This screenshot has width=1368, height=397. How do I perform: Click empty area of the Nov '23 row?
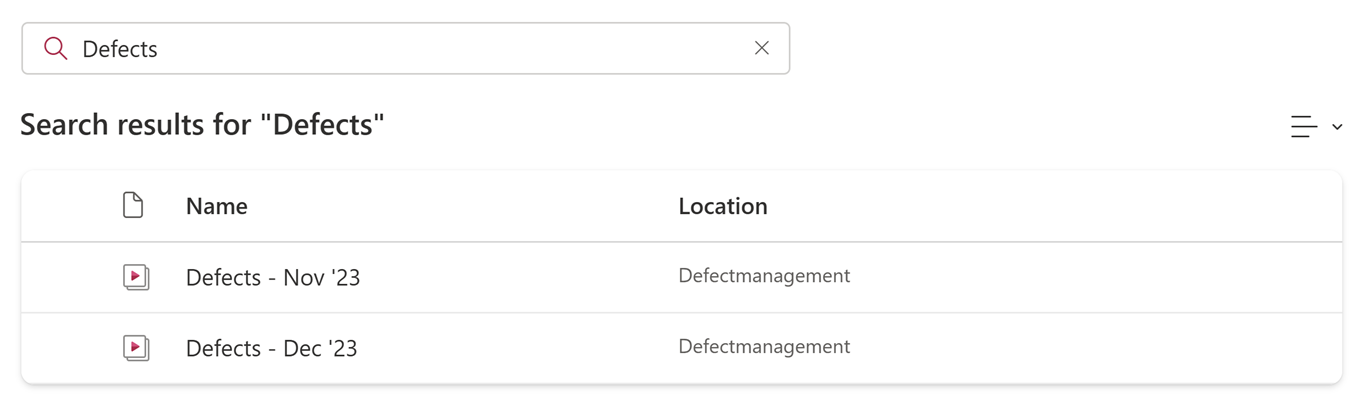1100,277
